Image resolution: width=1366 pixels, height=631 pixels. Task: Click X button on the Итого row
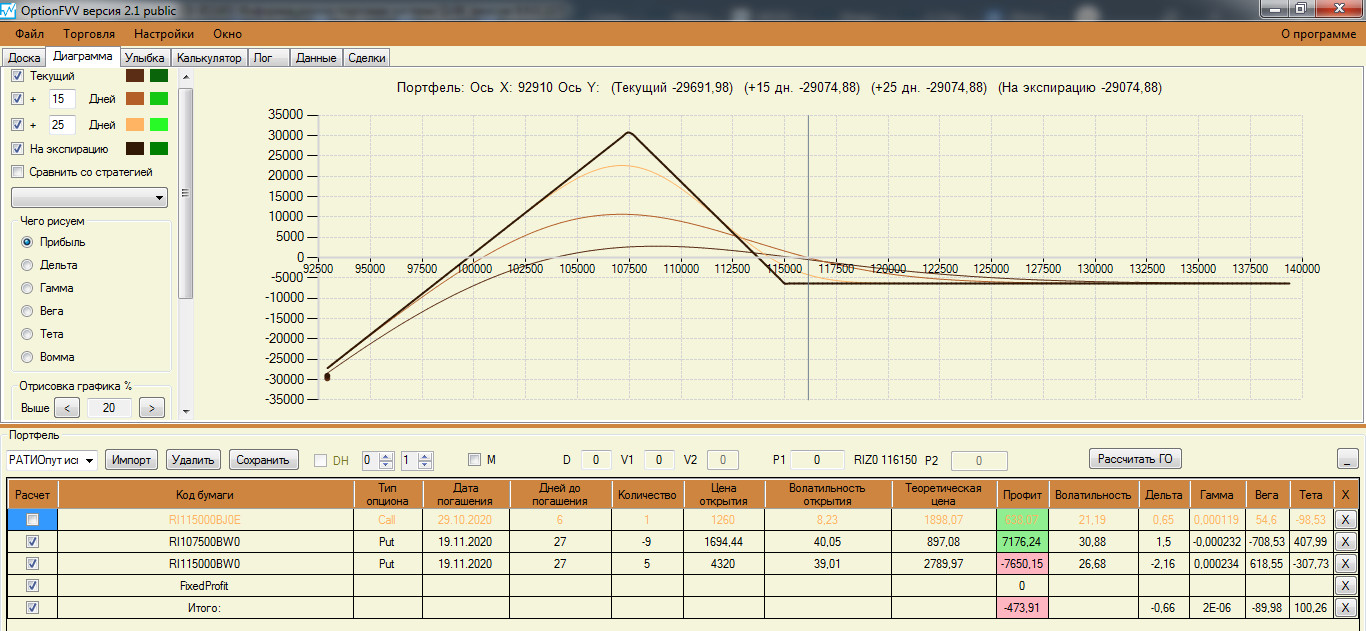tap(1345, 607)
